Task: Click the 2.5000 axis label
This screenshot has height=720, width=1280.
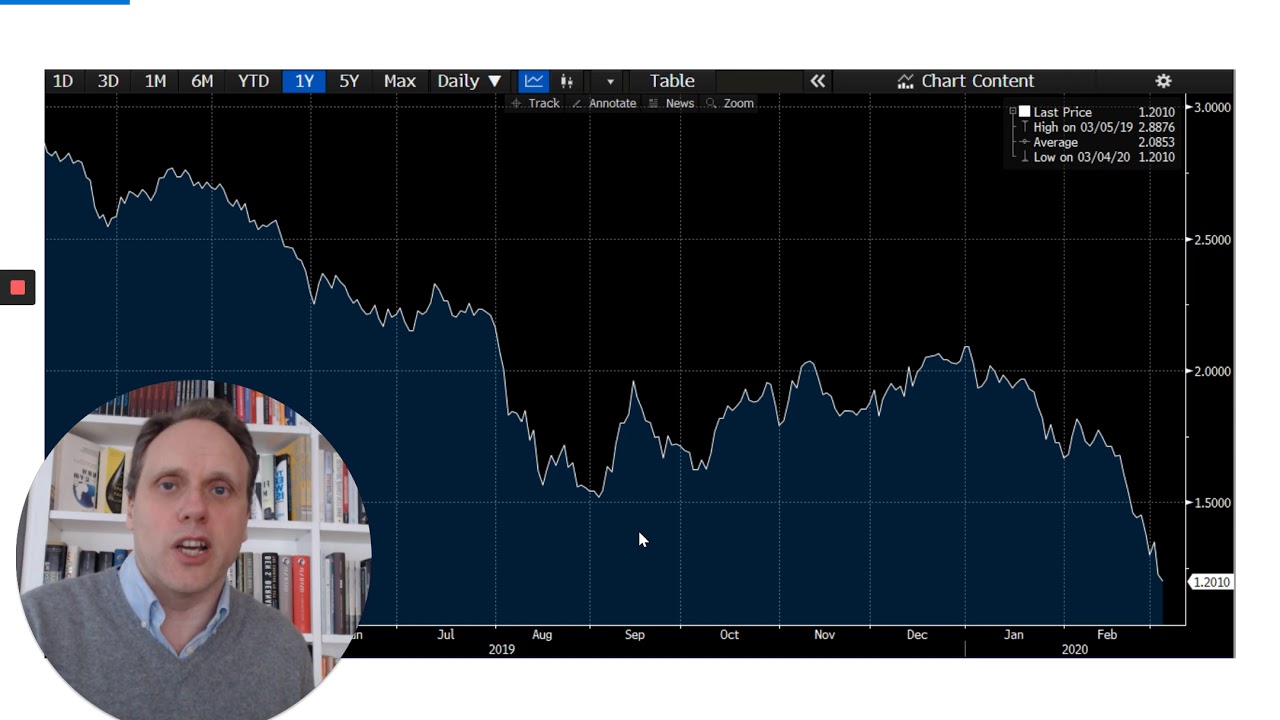Action: pyautogui.click(x=1213, y=240)
